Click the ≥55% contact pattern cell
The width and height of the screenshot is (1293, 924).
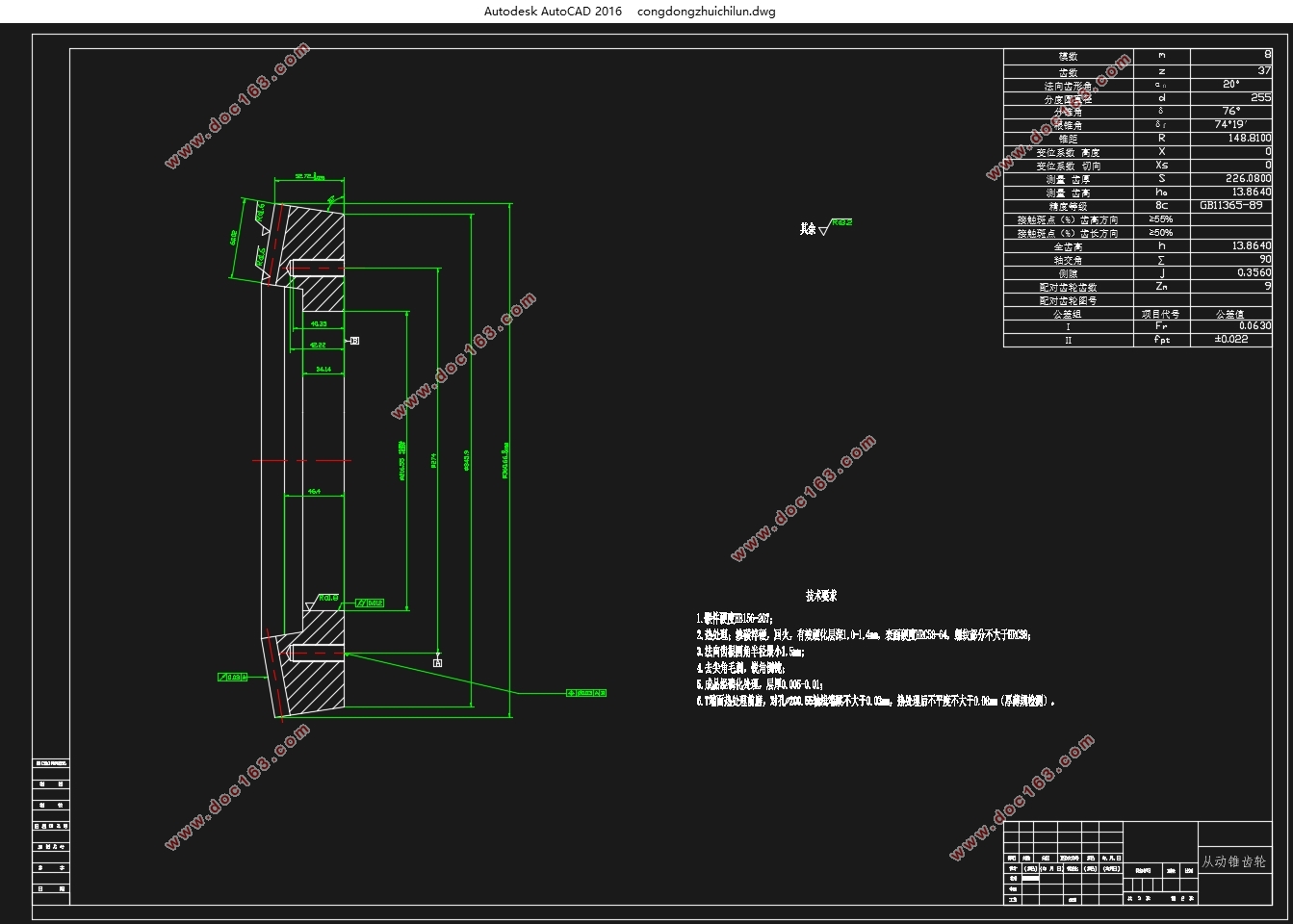(1161, 219)
